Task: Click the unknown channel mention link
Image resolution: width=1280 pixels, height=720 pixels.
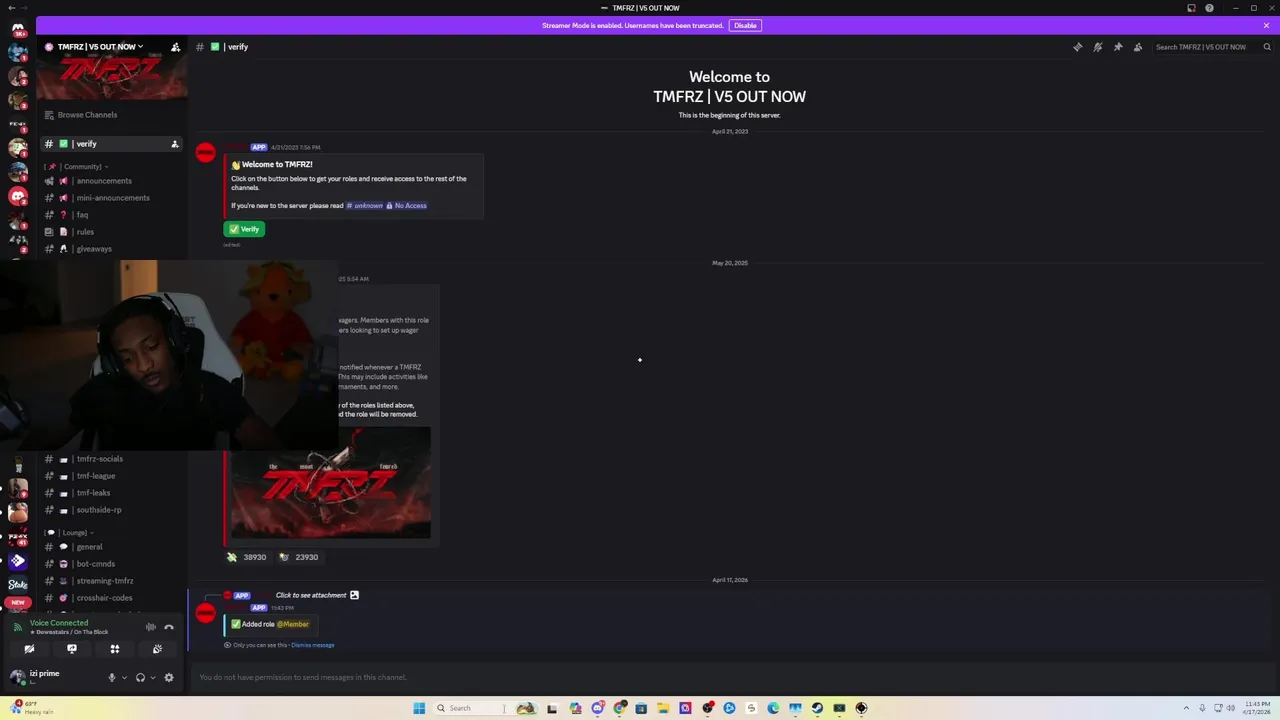Action: 364,206
